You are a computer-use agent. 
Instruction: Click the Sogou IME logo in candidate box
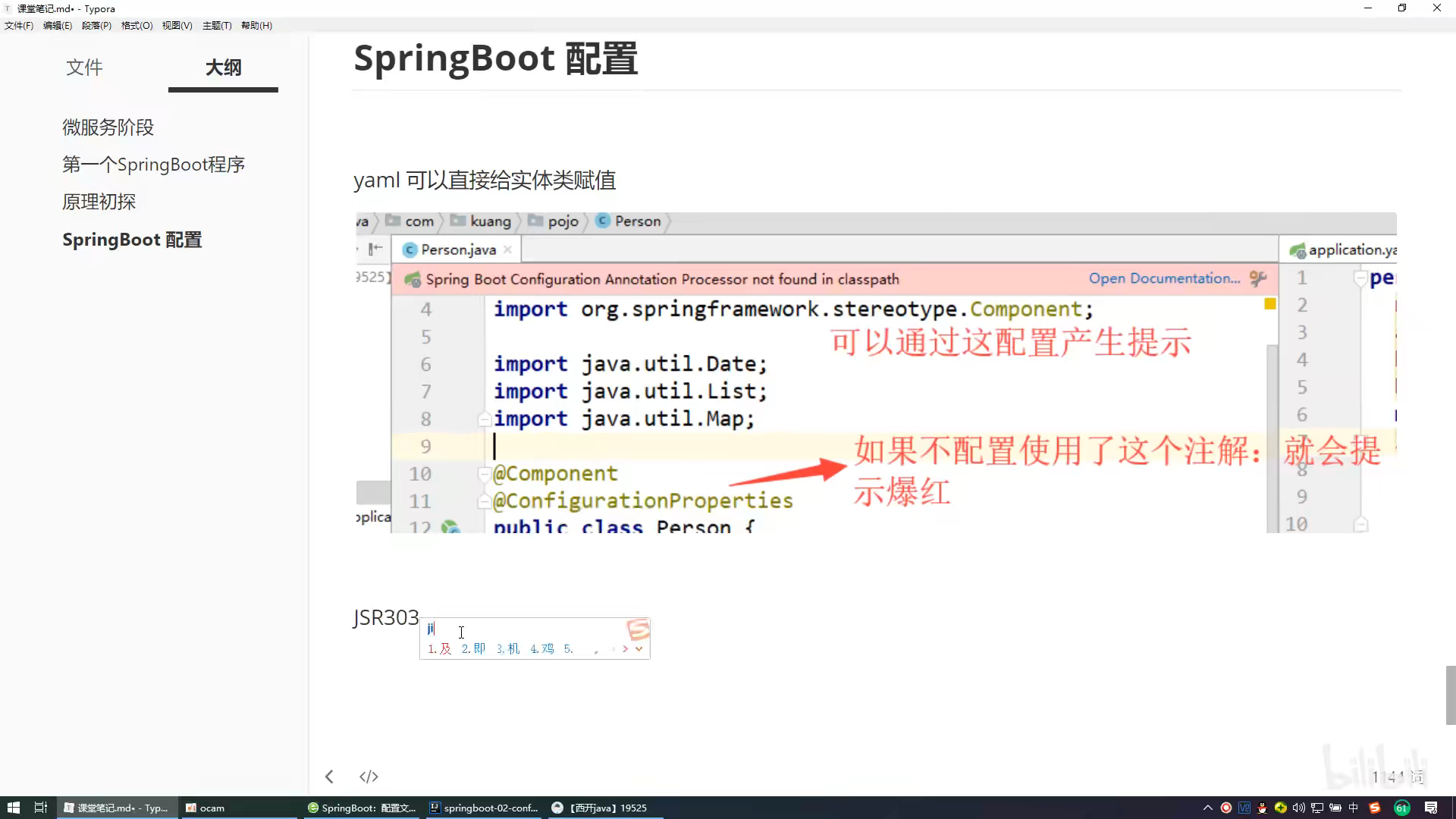(x=638, y=629)
